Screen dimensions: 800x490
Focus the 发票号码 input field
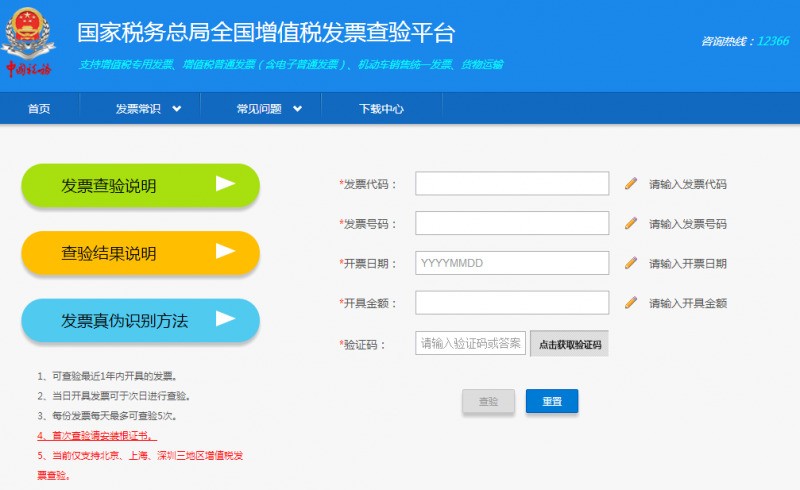tap(512, 223)
